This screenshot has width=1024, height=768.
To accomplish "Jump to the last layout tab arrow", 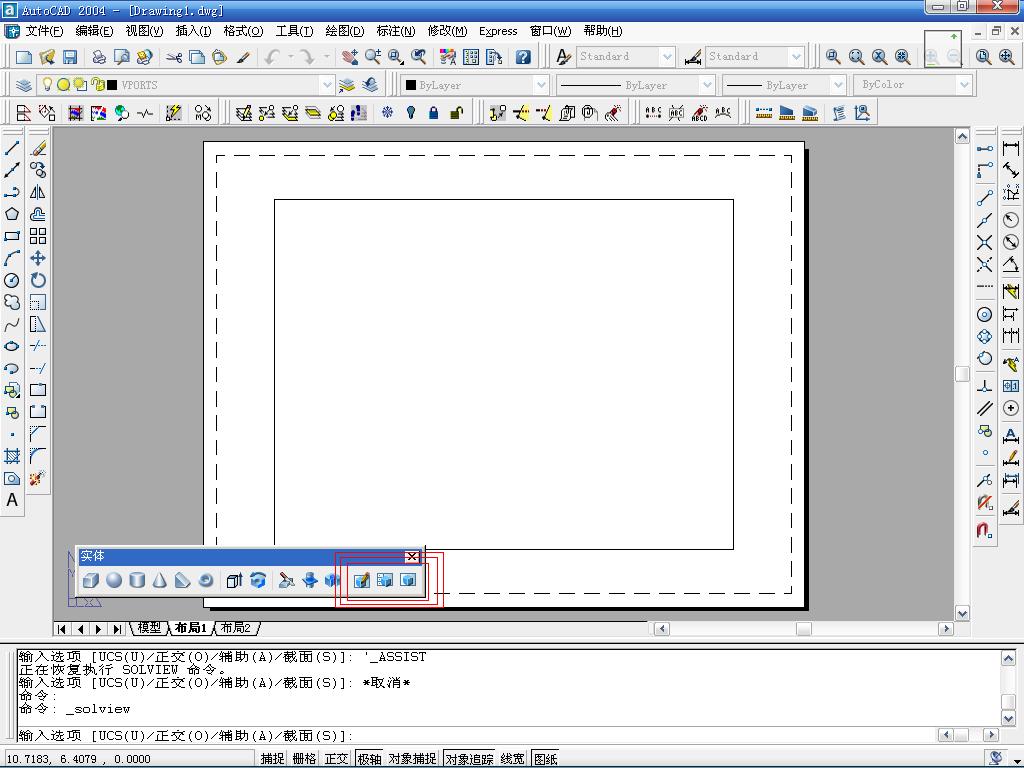I will pyautogui.click(x=117, y=628).
